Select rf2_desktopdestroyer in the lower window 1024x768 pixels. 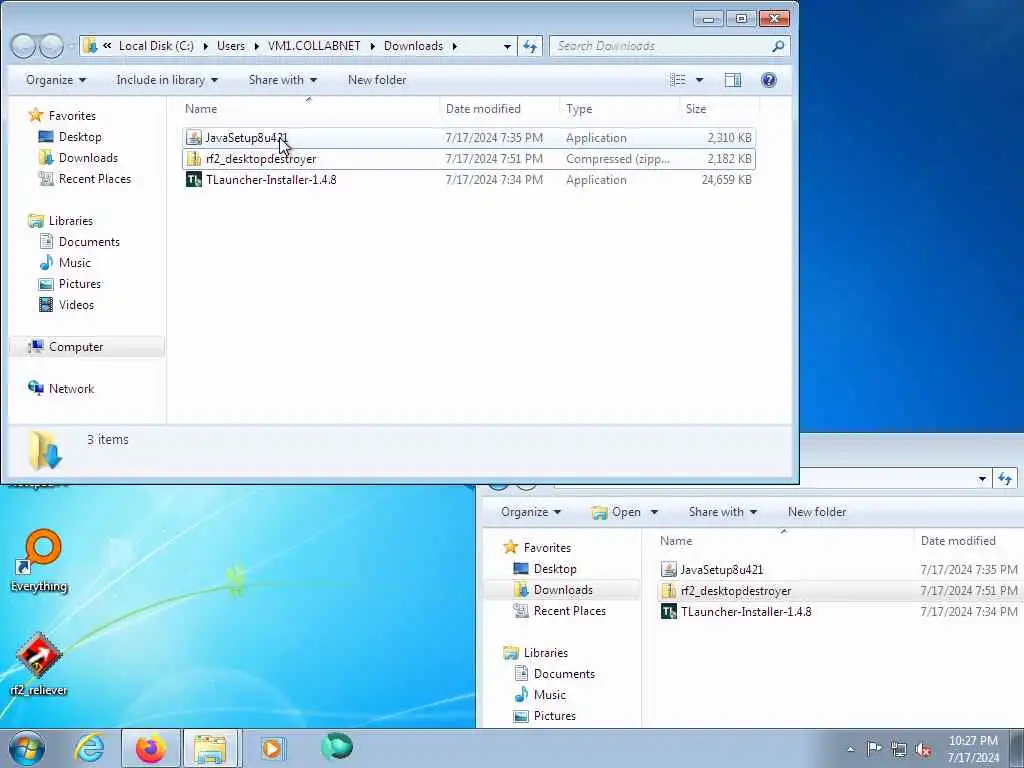(x=735, y=591)
